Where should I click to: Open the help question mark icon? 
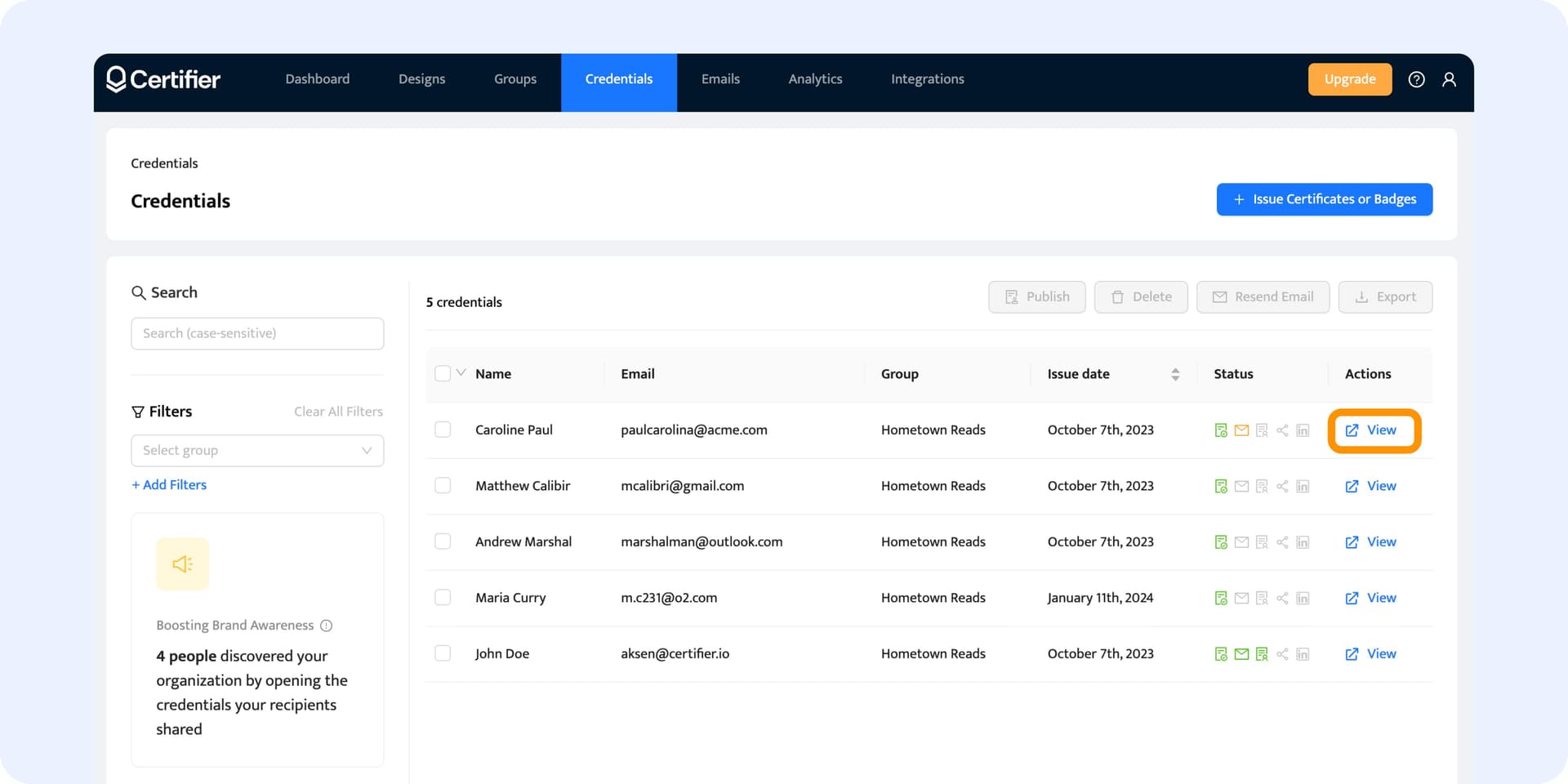[1416, 79]
